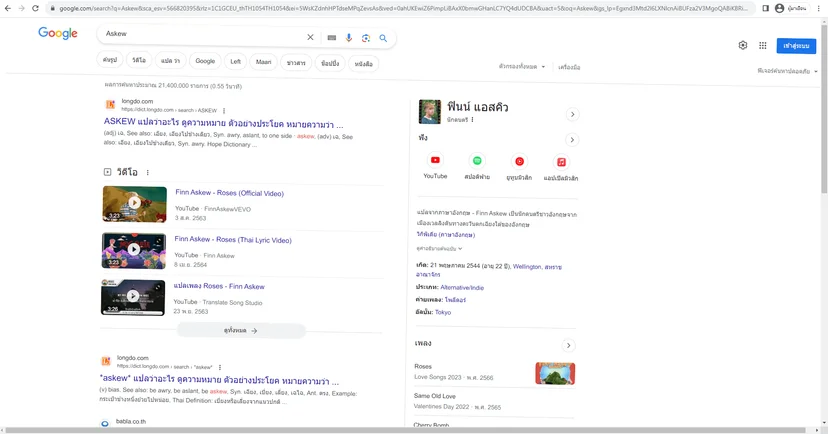This screenshot has width=828, height=434.
Task: Select the แปล ว่า filter chip
Action: tap(170, 61)
